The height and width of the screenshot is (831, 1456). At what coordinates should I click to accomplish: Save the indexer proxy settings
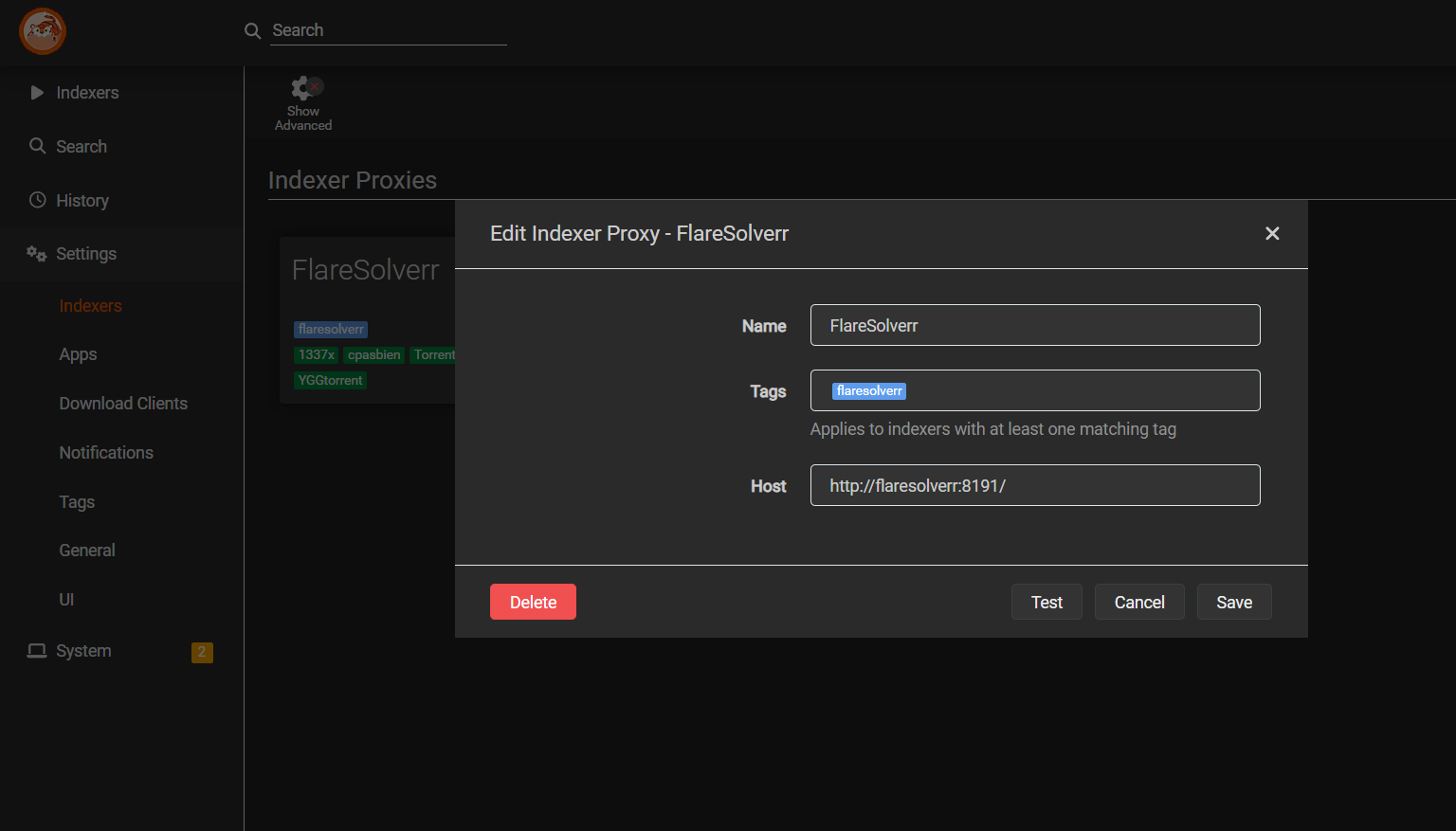coord(1233,603)
